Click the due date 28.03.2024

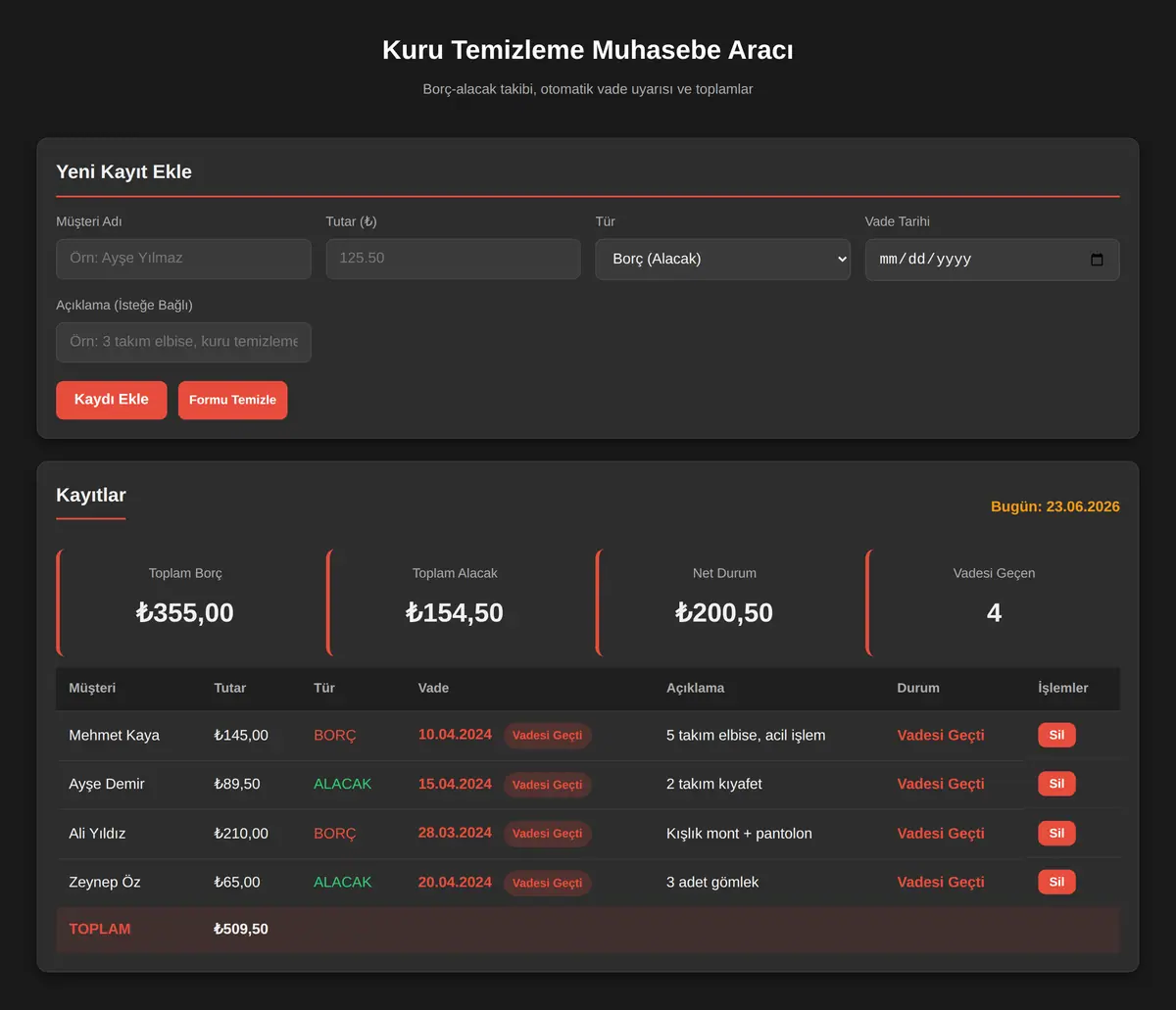click(455, 833)
